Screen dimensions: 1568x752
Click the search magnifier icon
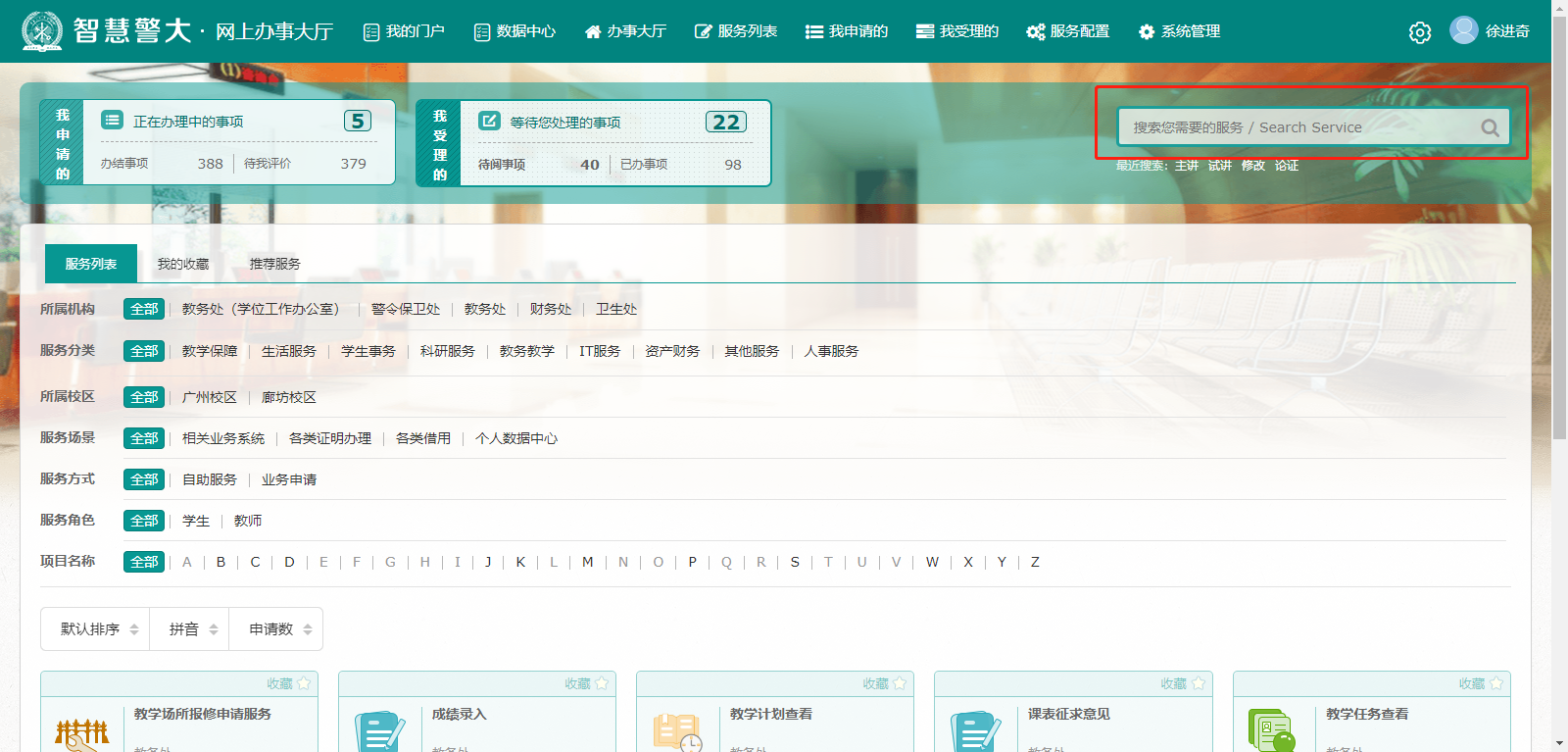[1490, 127]
